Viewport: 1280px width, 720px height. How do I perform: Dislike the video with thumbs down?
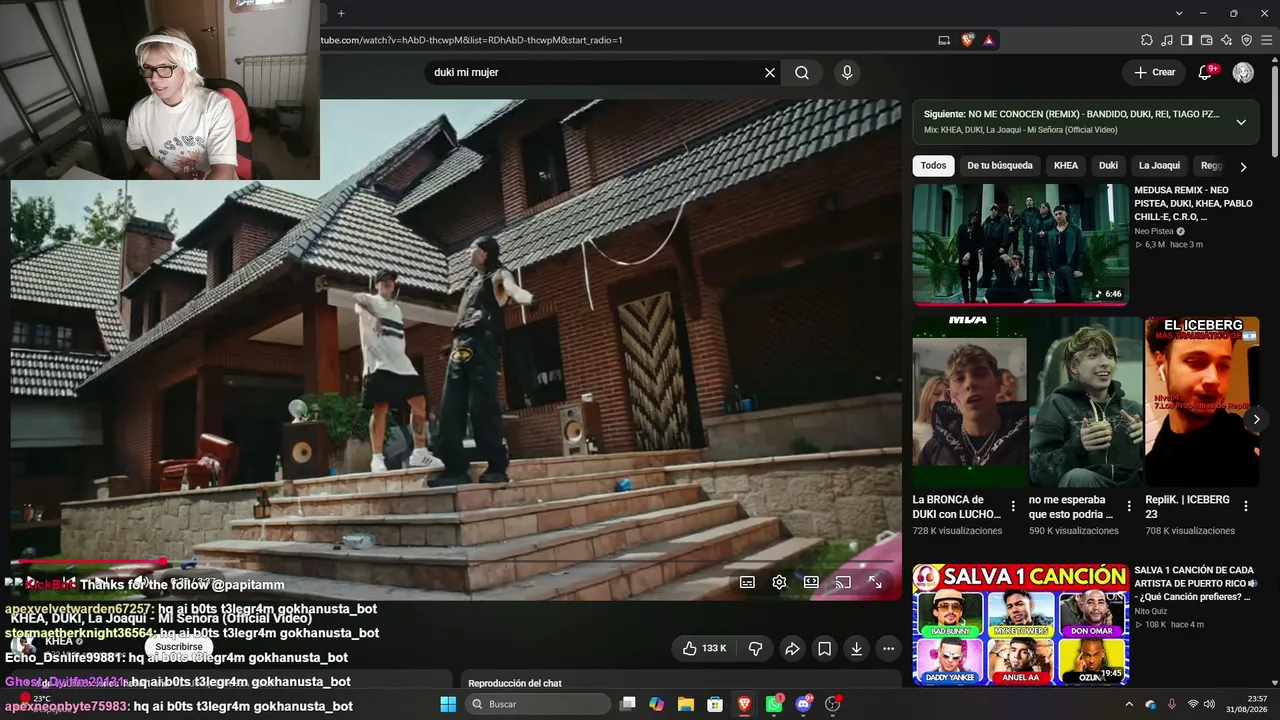click(755, 649)
